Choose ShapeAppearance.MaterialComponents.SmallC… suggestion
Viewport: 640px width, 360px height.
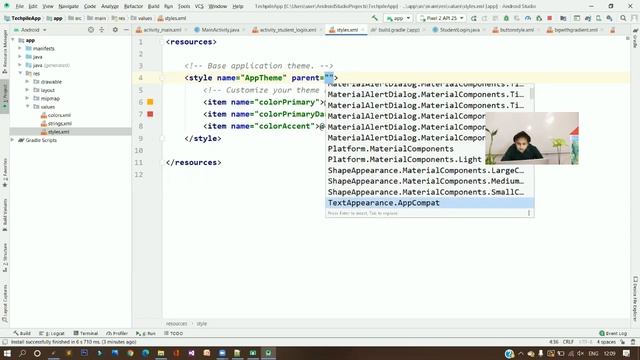[x=429, y=192]
